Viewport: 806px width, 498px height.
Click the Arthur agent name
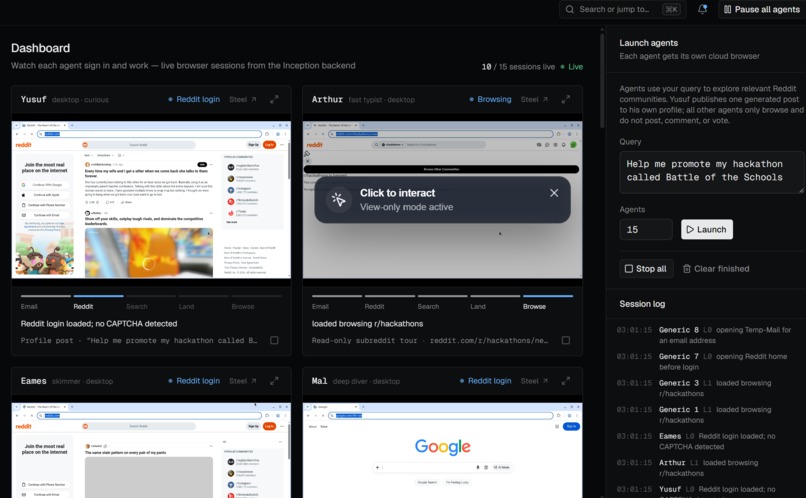point(327,99)
